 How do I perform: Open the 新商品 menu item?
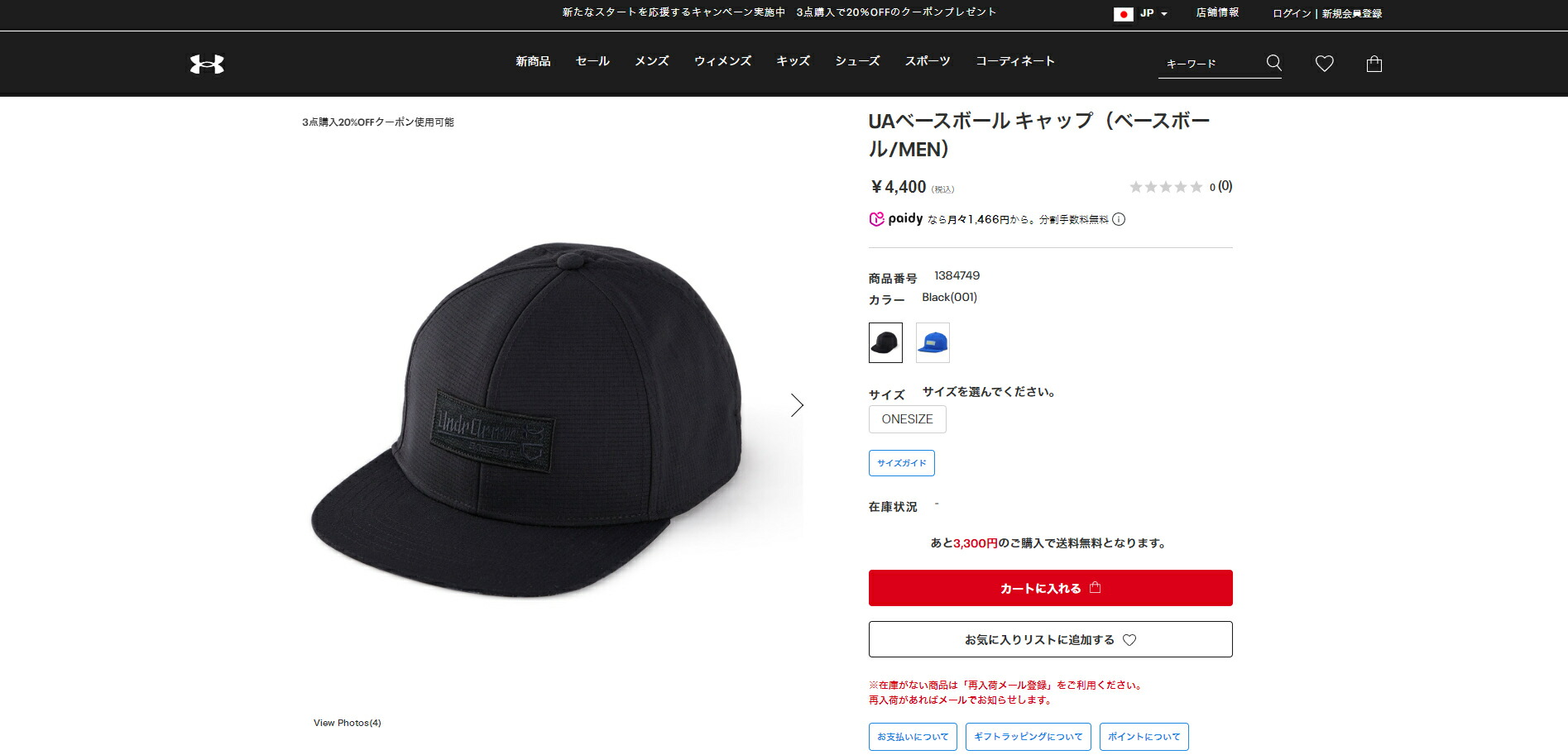pos(533,61)
